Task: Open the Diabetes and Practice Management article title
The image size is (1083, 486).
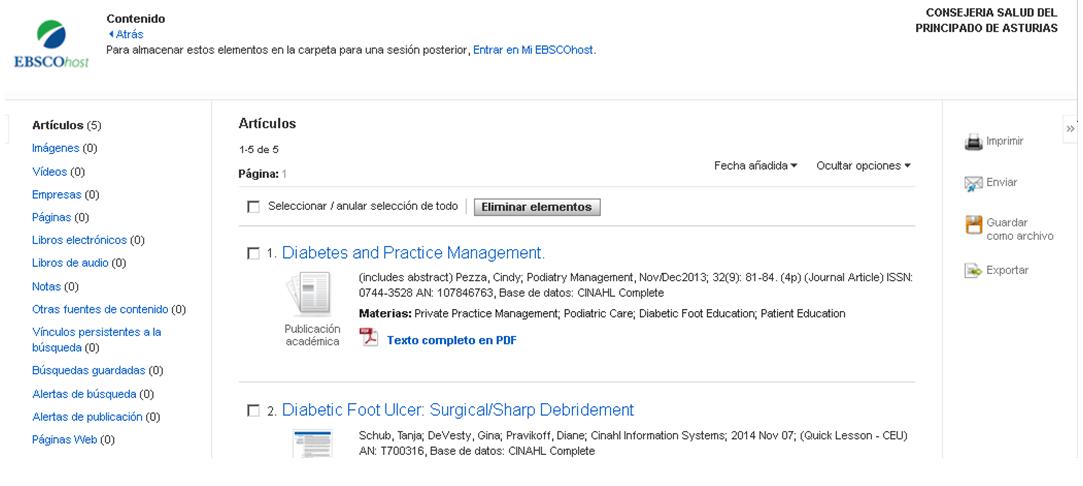Action: tap(413, 252)
